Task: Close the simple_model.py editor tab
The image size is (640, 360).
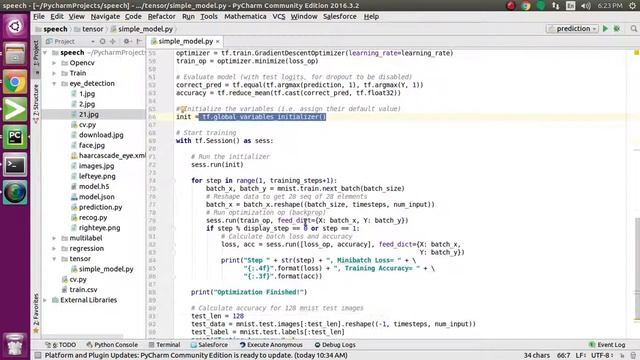Action: (x=218, y=41)
